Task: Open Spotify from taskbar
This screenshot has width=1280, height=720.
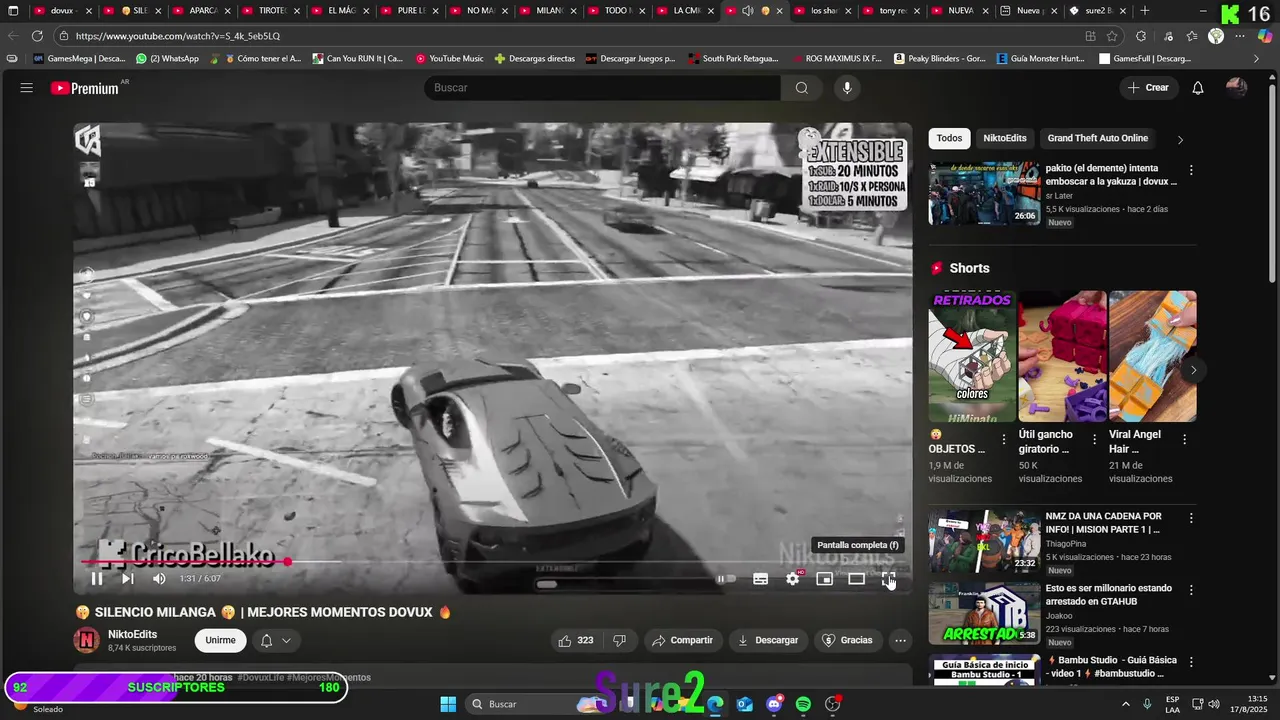Action: coord(803,704)
